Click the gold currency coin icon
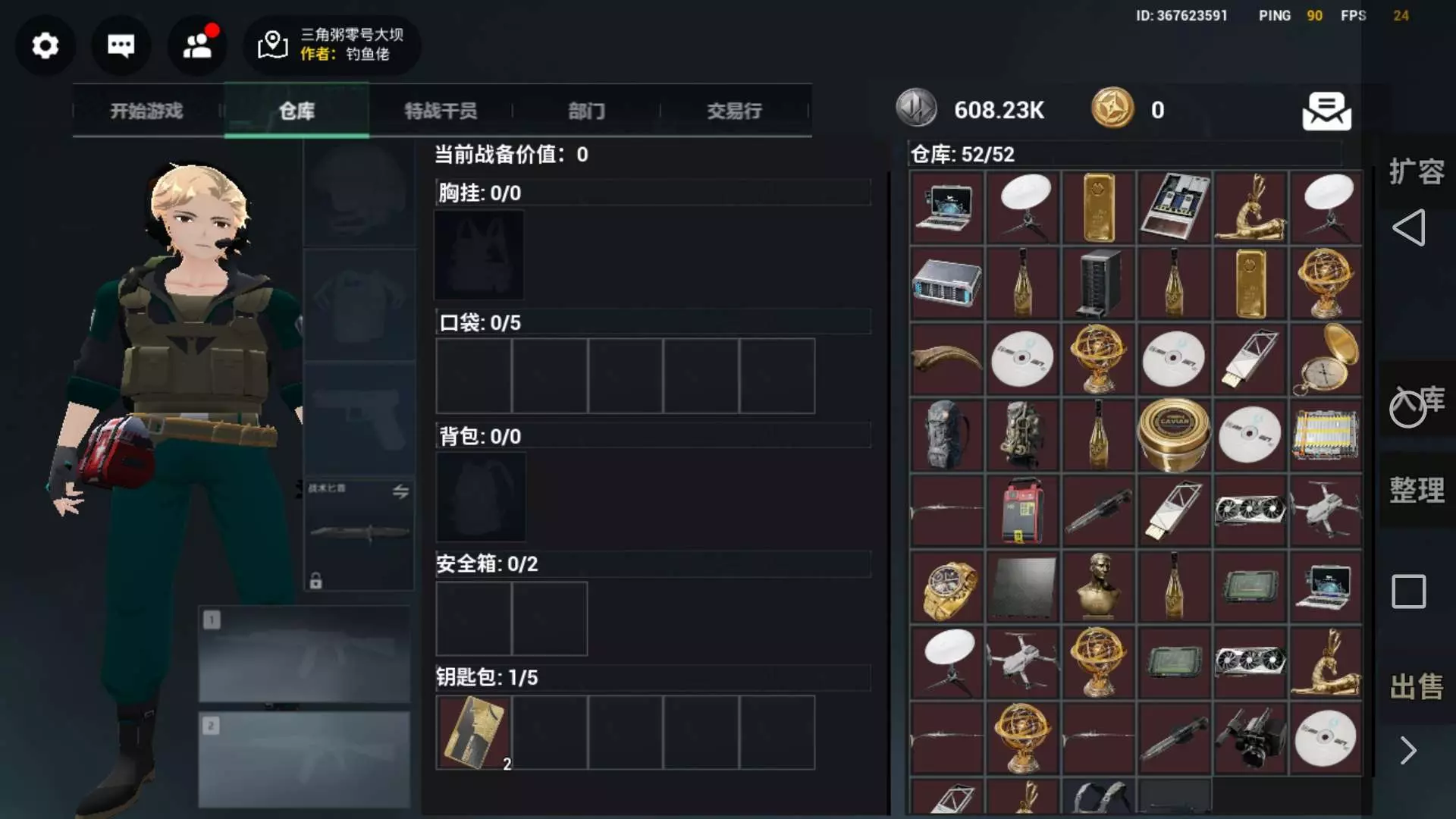The height and width of the screenshot is (819, 1456). pyautogui.click(x=1112, y=108)
